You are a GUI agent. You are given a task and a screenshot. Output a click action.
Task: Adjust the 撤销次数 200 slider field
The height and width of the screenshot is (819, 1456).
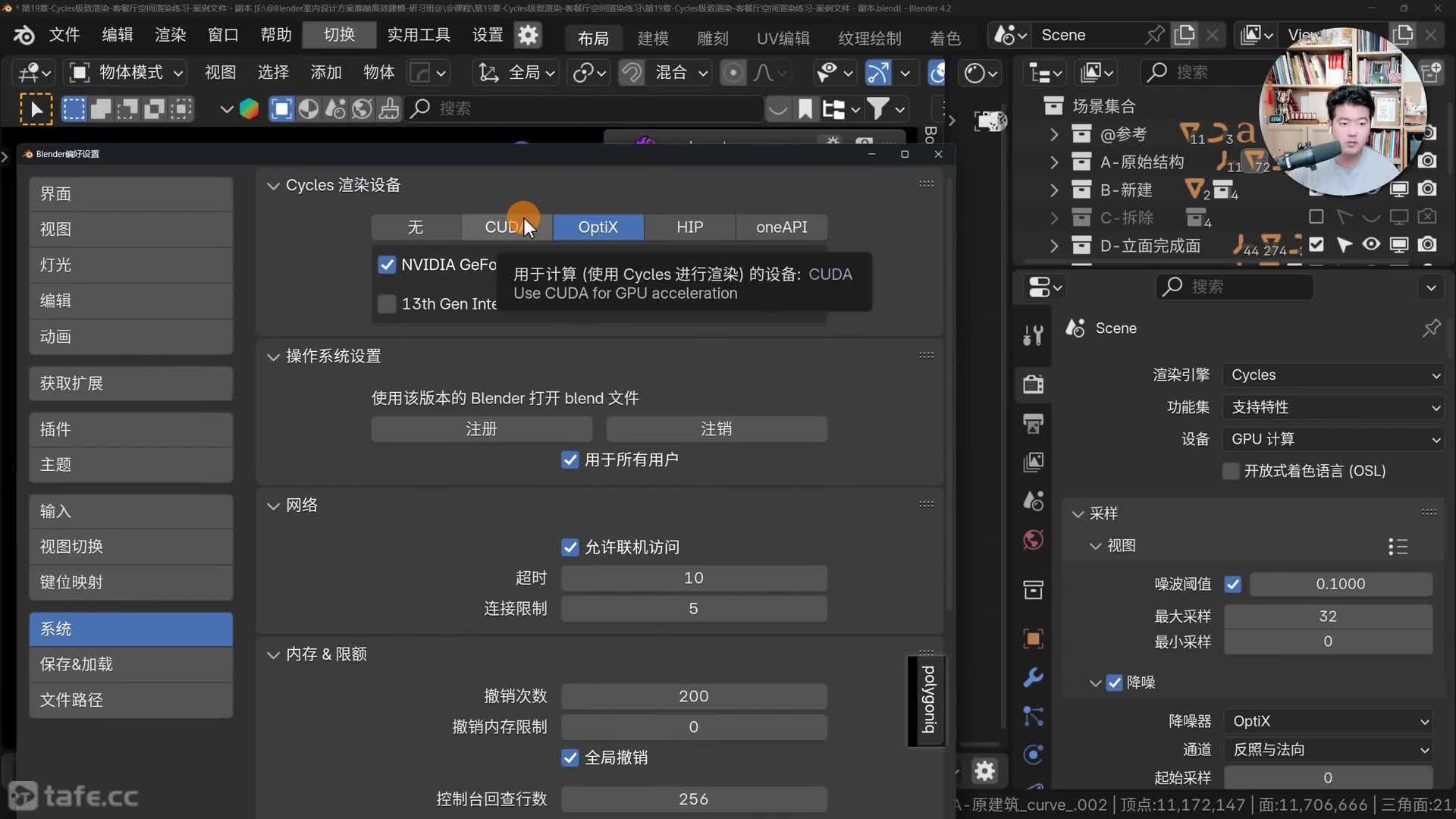coord(693,696)
